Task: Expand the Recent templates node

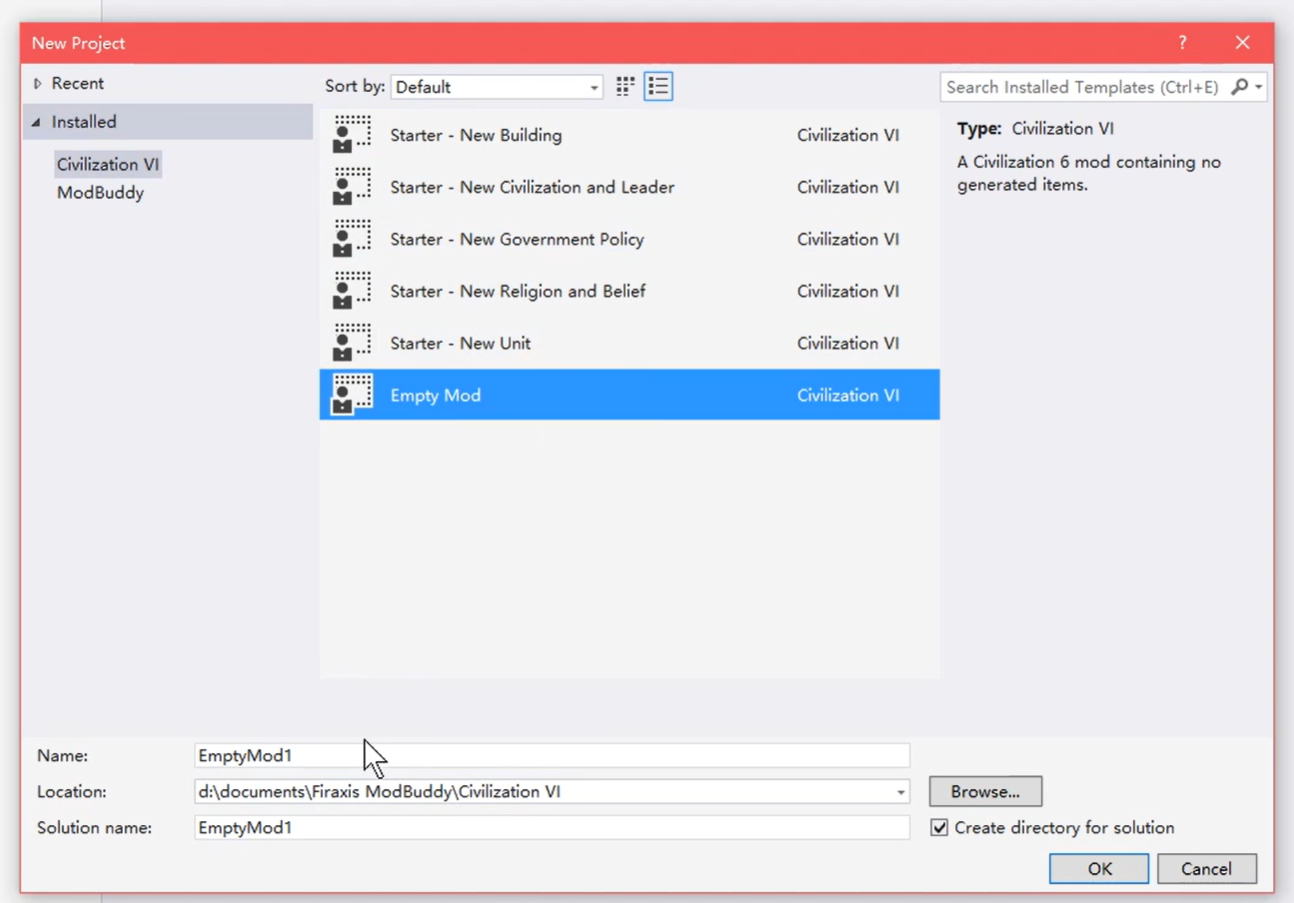Action: [38, 84]
